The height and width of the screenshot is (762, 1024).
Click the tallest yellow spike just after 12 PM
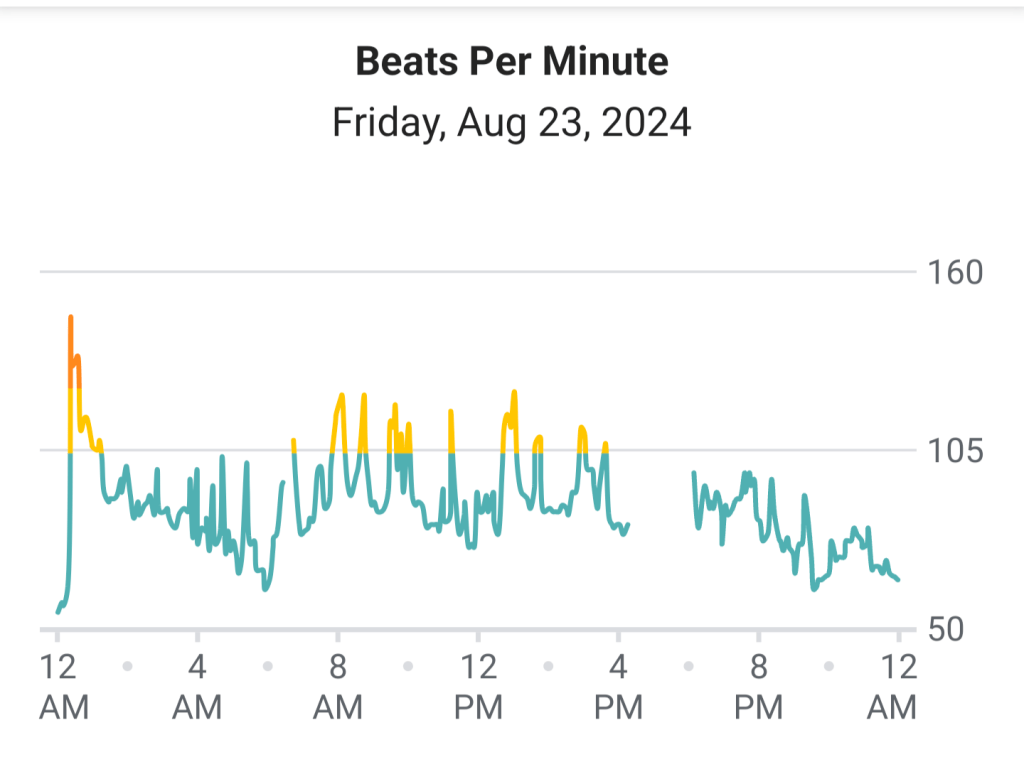point(514,396)
